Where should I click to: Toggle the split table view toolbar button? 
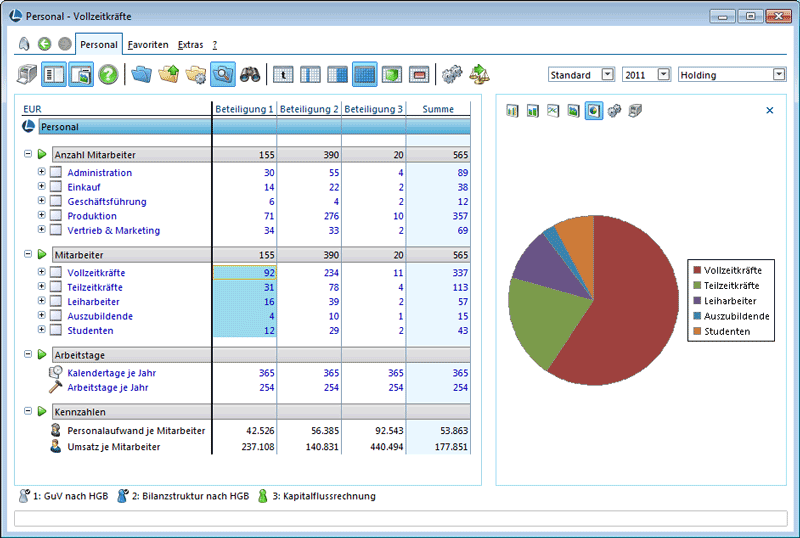point(54,75)
